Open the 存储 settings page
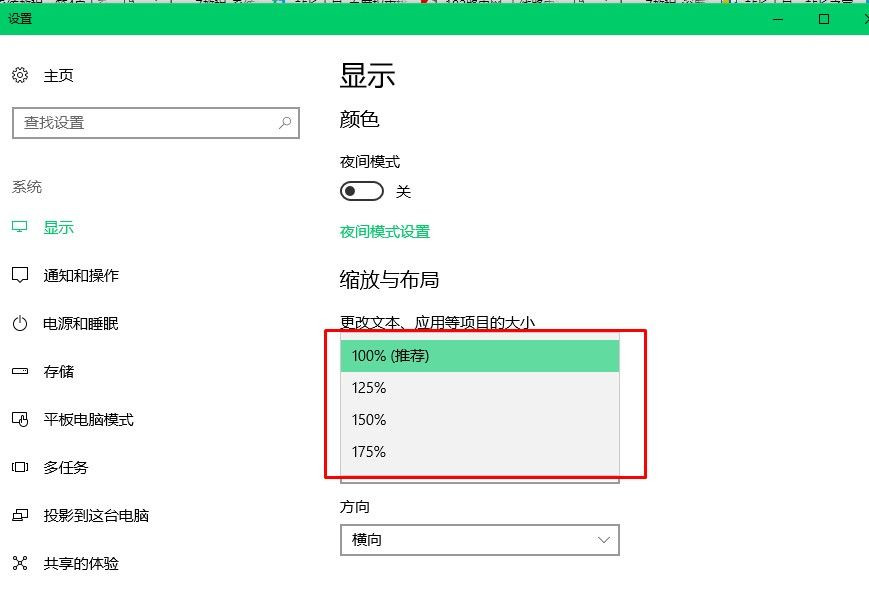Viewport: 869px width, 591px height. [x=59, y=372]
